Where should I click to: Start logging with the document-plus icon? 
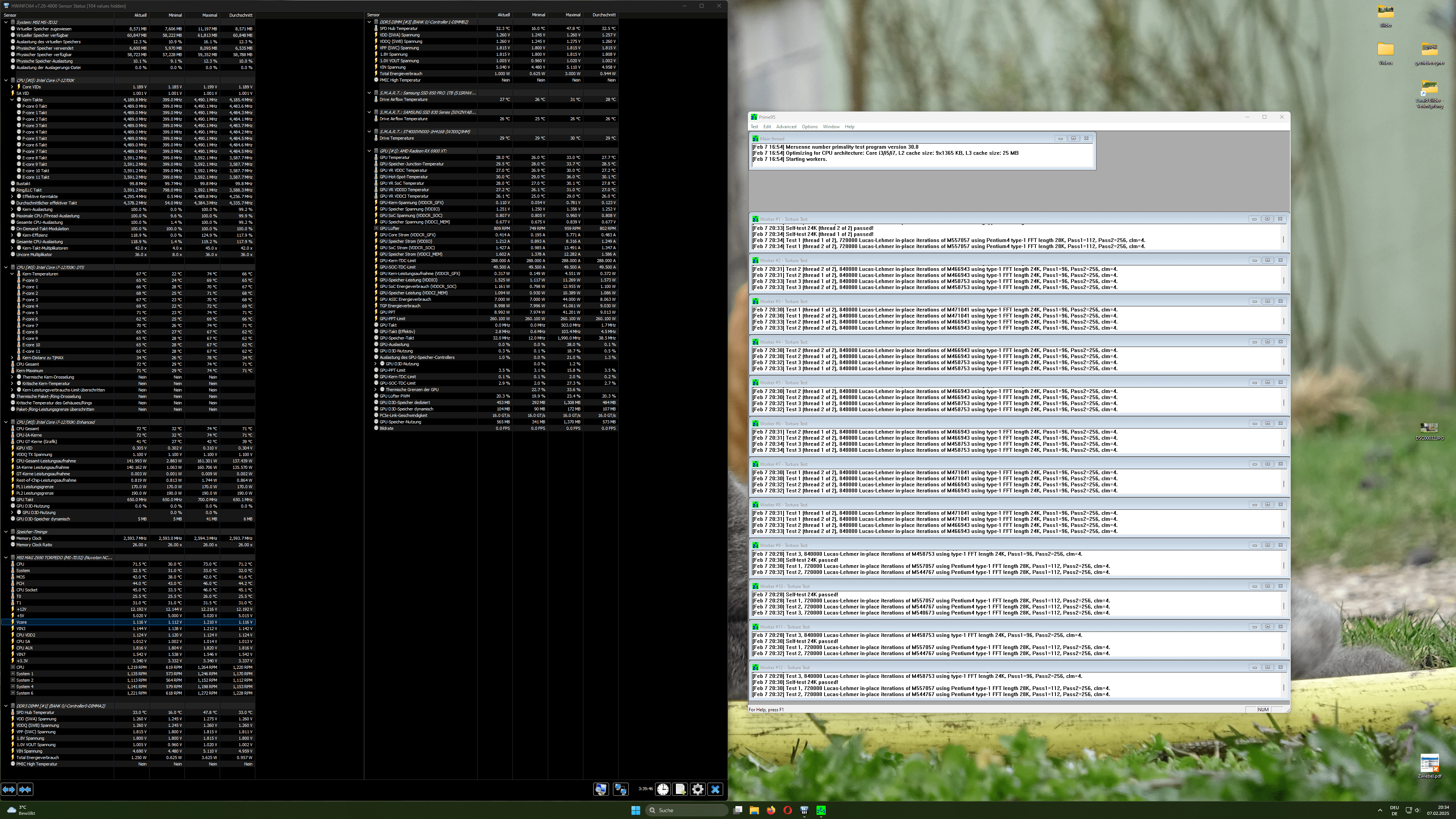coord(680,789)
